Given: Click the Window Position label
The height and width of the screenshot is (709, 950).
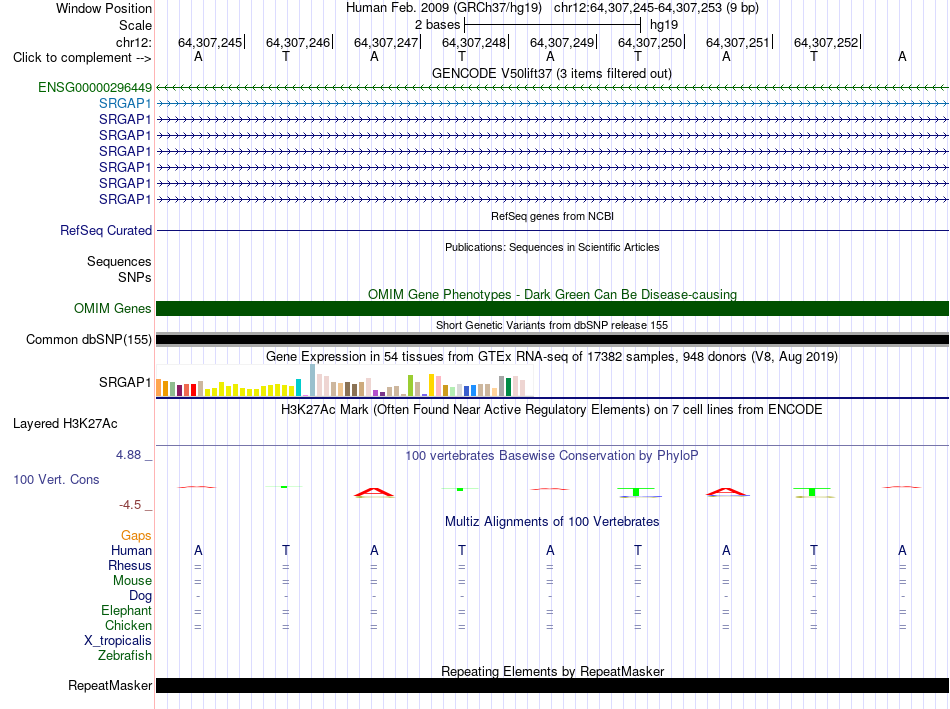Looking at the screenshot, I should [x=104, y=8].
